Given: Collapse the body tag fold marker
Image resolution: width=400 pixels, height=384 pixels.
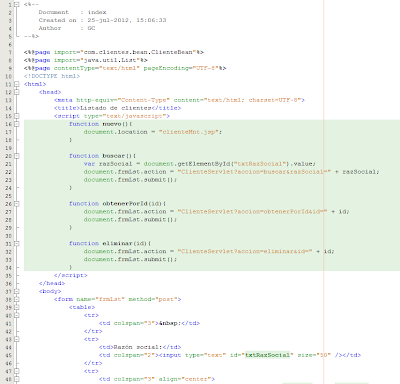Looking at the screenshot, I should 17,291.
